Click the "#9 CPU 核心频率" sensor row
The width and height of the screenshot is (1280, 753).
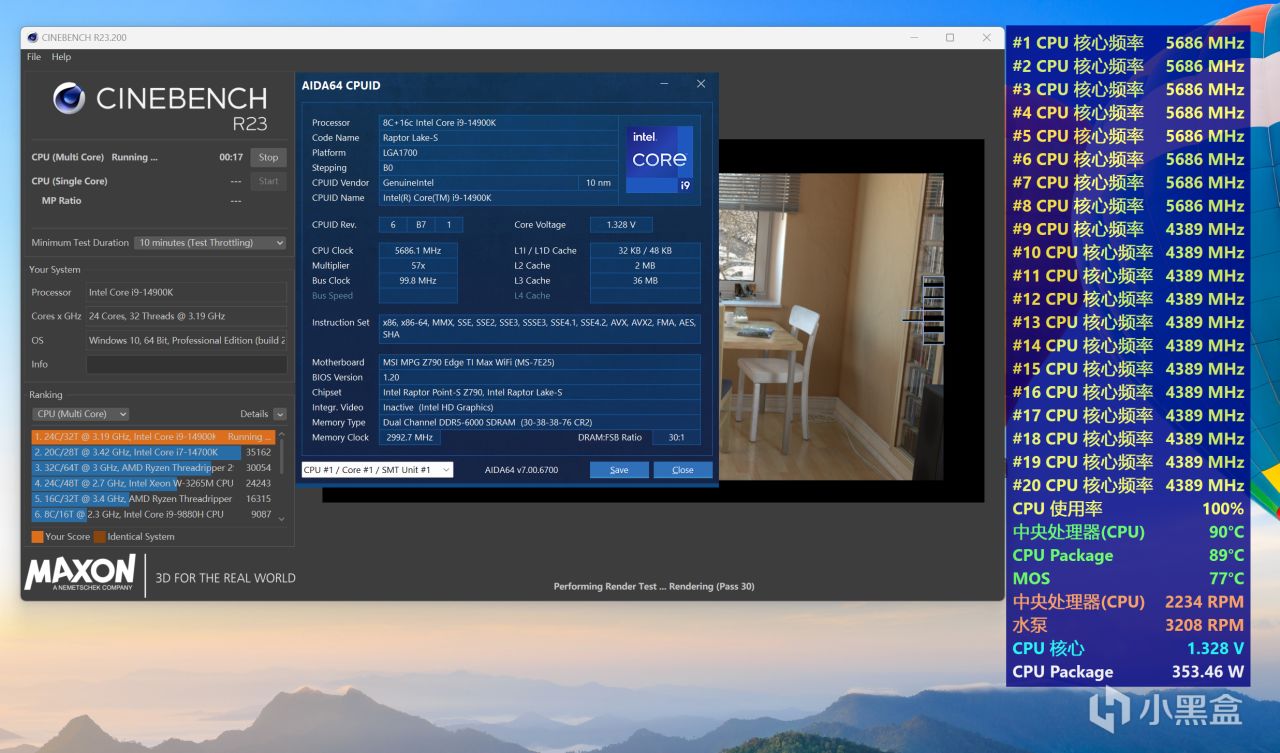click(x=1128, y=229)
